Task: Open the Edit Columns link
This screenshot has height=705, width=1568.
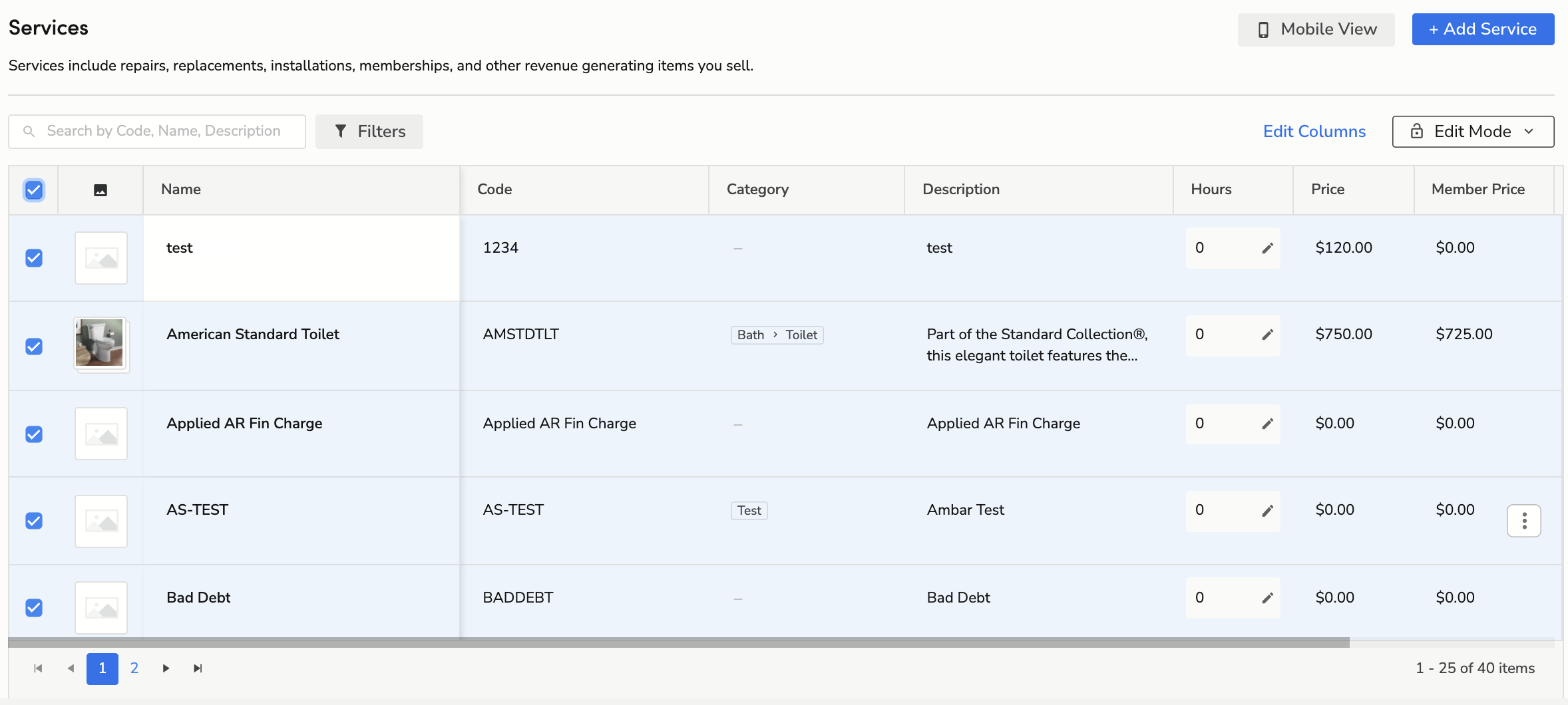Action: point(1314,132)
